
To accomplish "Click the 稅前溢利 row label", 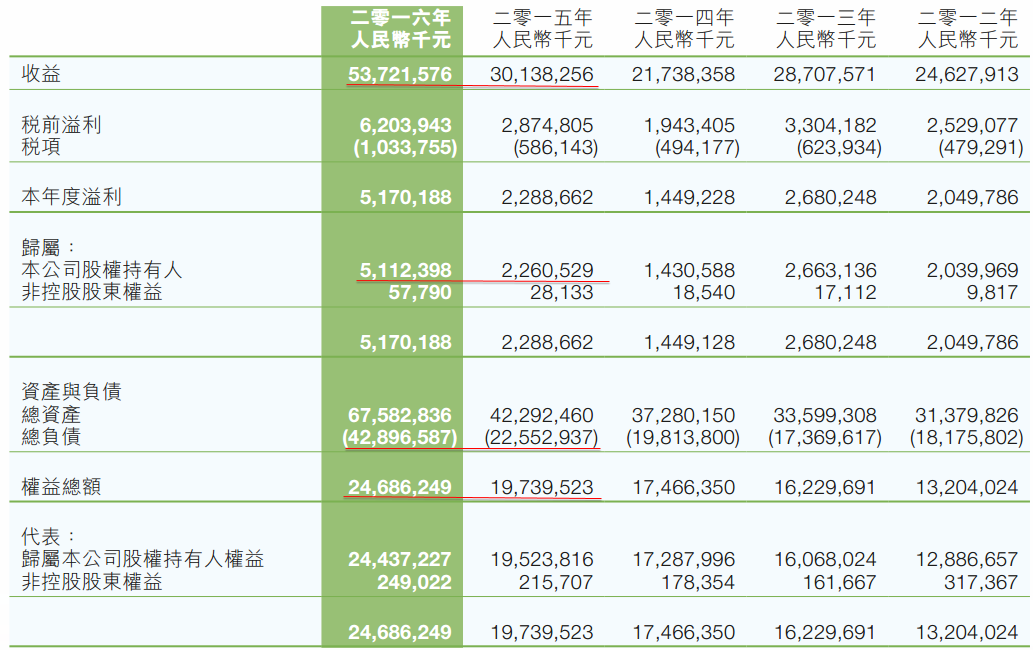I will (x=62, y=126).
